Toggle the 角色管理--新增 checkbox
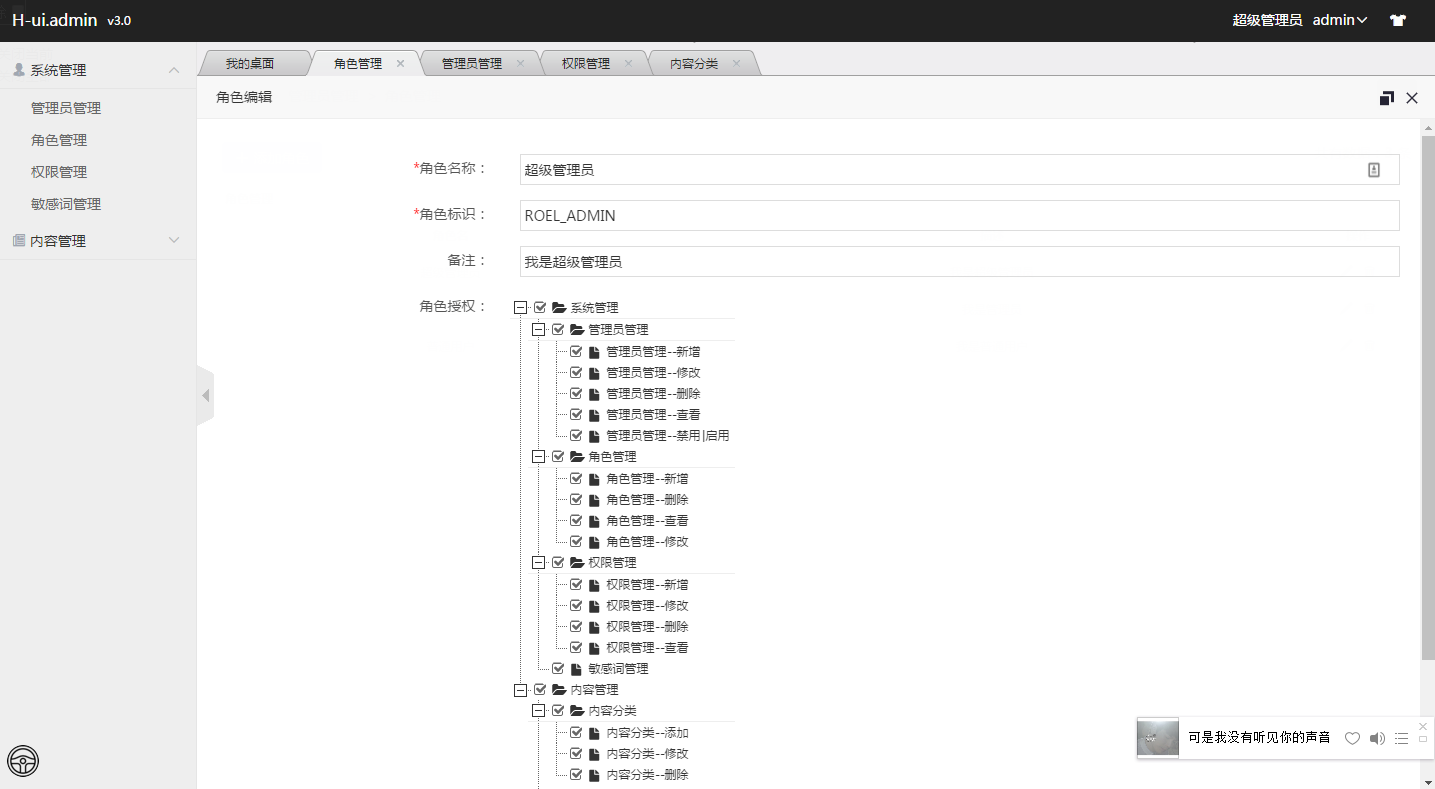Screen dimensions: 1435x789 pos(576,478)
